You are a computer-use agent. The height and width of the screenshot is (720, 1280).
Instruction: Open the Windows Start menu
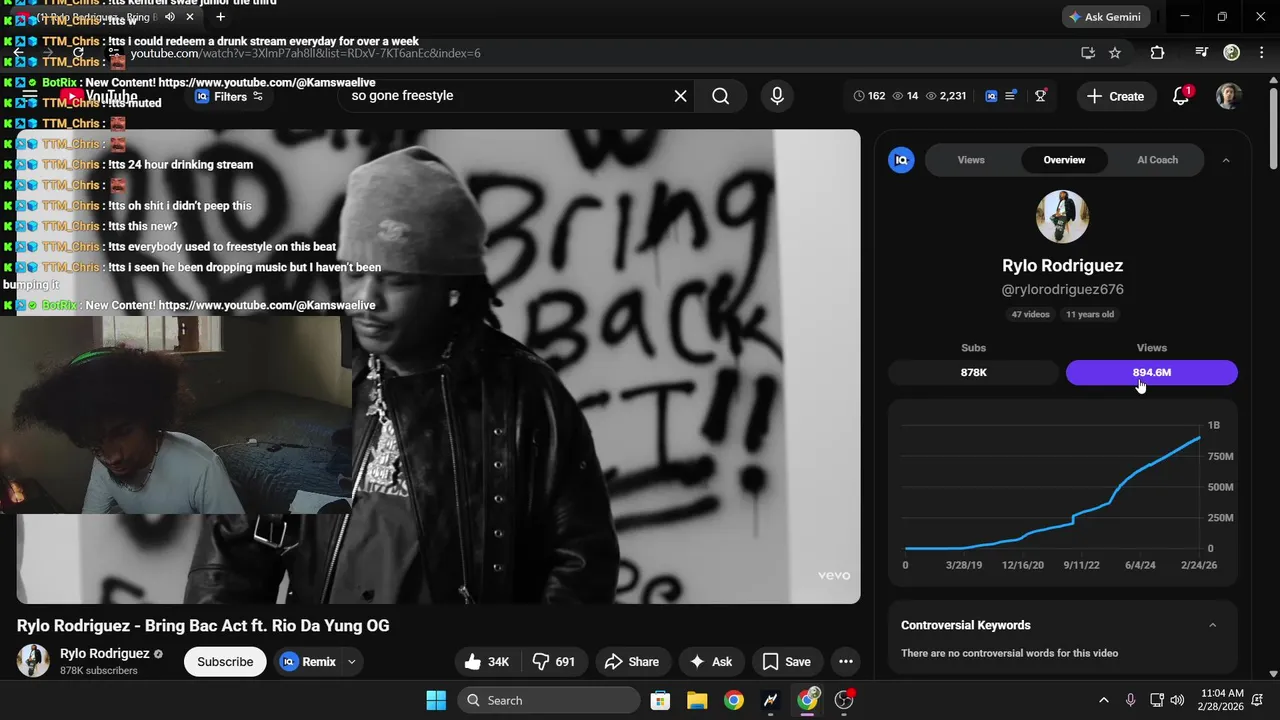[x=436, y=700]
